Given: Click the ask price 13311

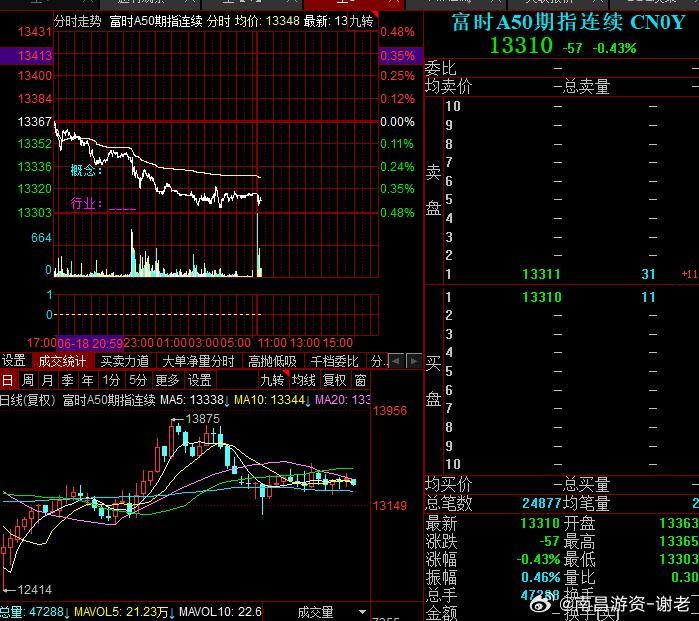Looking at the screenshot, I should (541, 274).
